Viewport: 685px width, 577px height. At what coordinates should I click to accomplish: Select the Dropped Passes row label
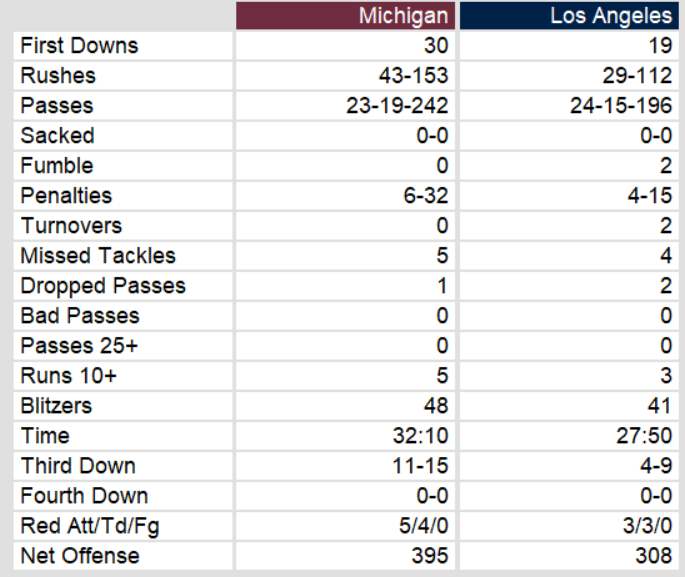pyautogui.click(x=103, y=286)
